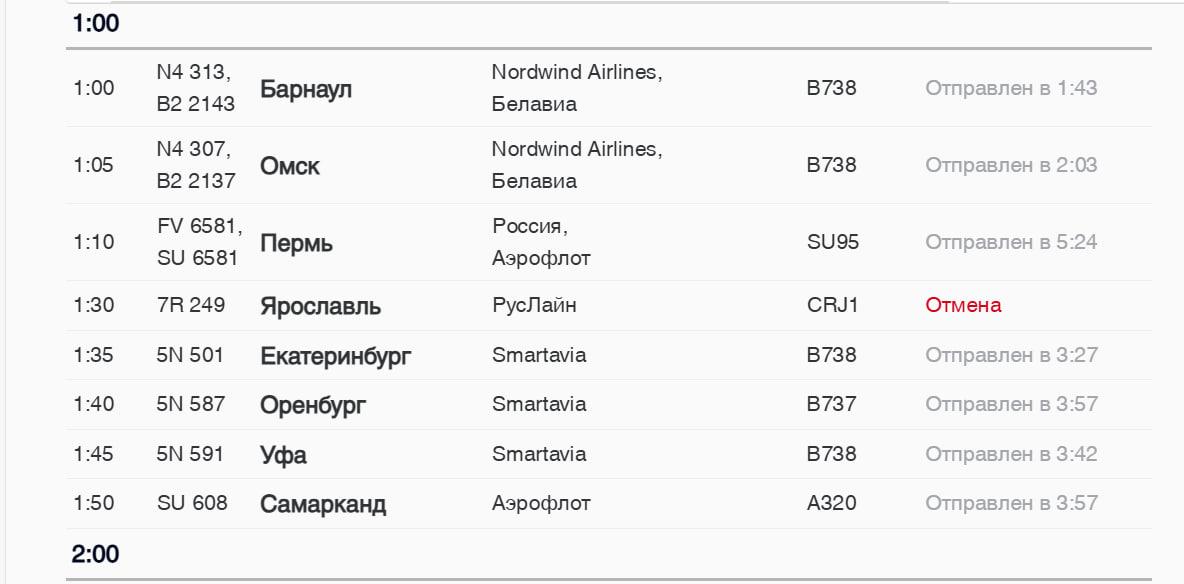Click the Барнаул destination link
Image resolution: width=1184 pixels, height=584 pixels.
click(x=306, y=89)
